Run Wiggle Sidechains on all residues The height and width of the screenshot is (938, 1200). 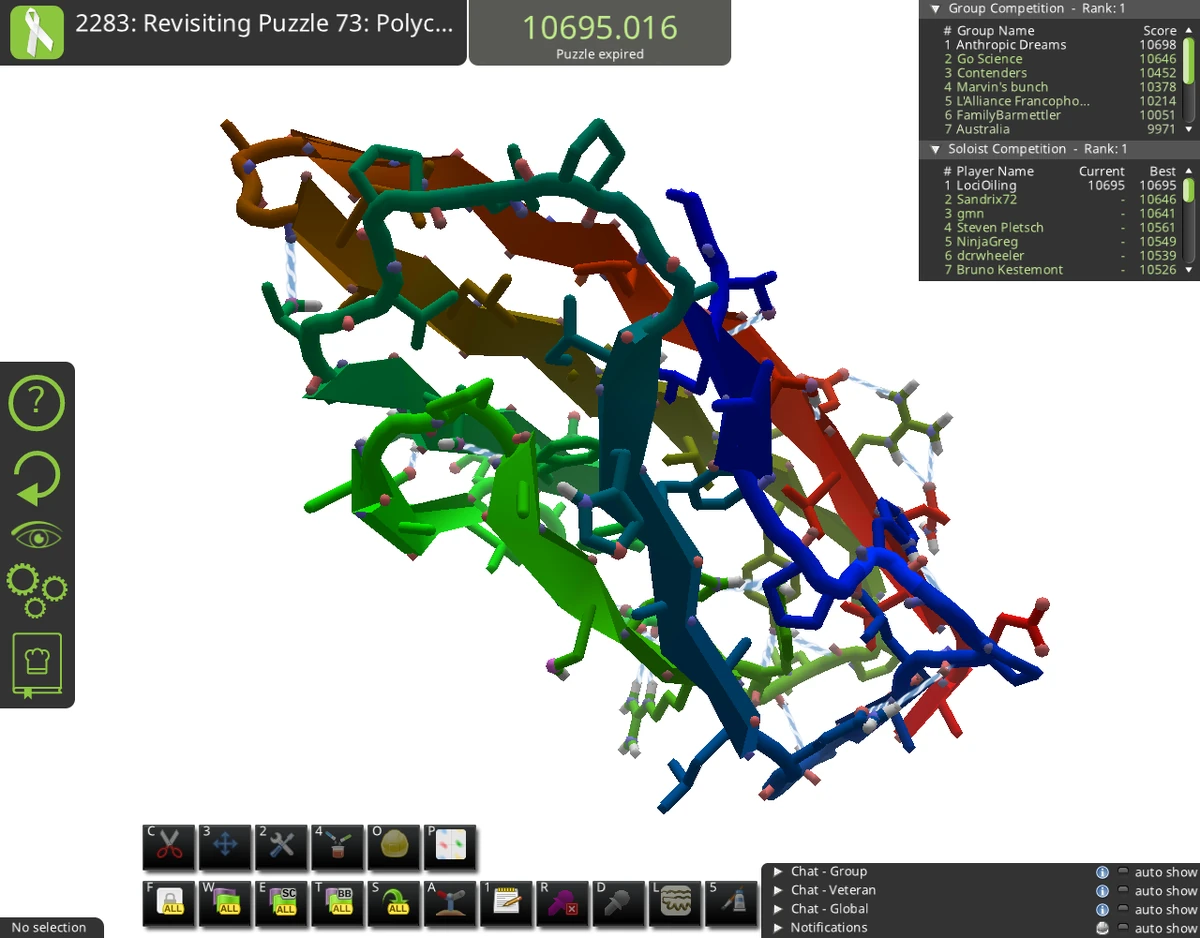tap(281, 903)
